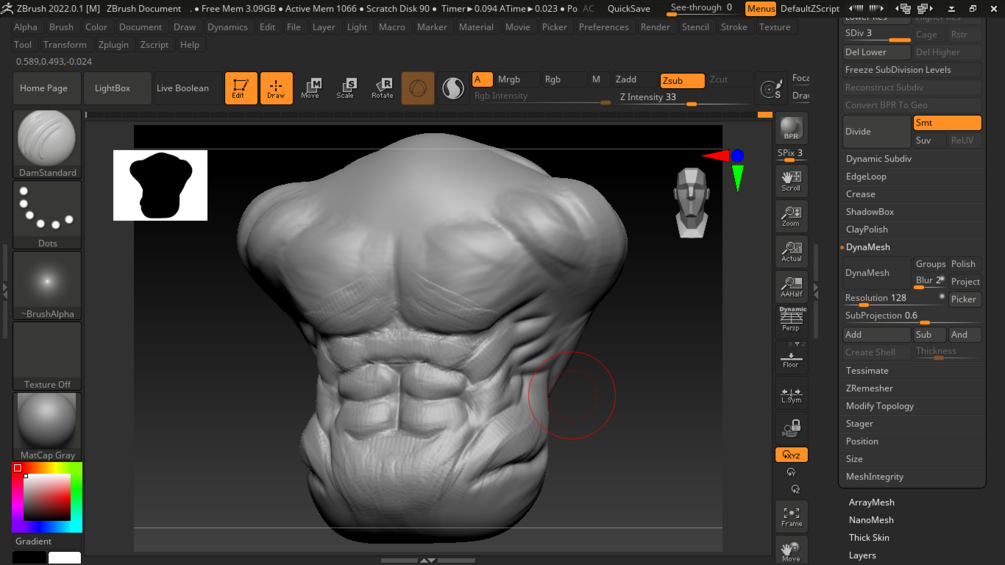Toggle Smt smooth divide option
The image size is (1005, 565).
[947, 122]
